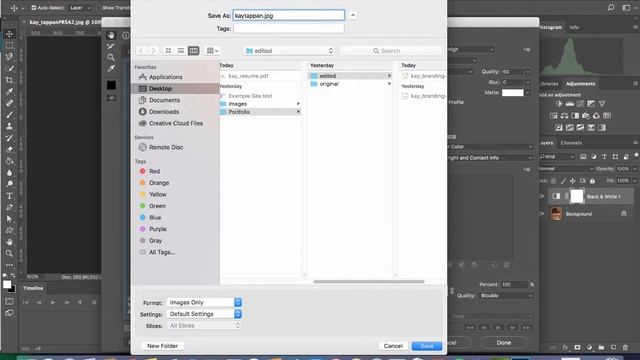Add a Brightness/Contrast adjustment
Screen dimensions: 640x360
click(x=558, y=104)
